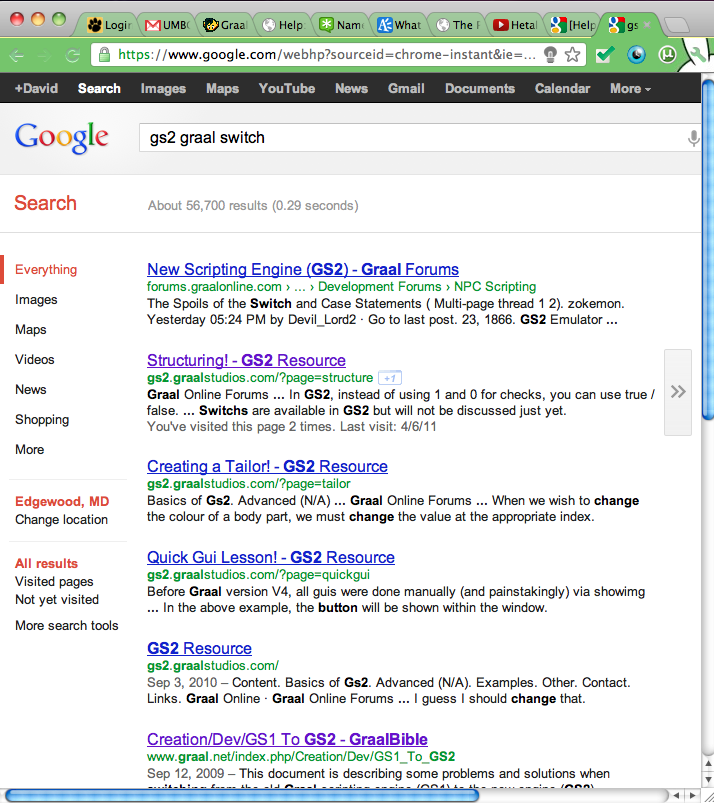The width and height of the screenshot is (714, 803).
Task: Select Images in the black navigation bar
Action: click(x=163, y=89)
